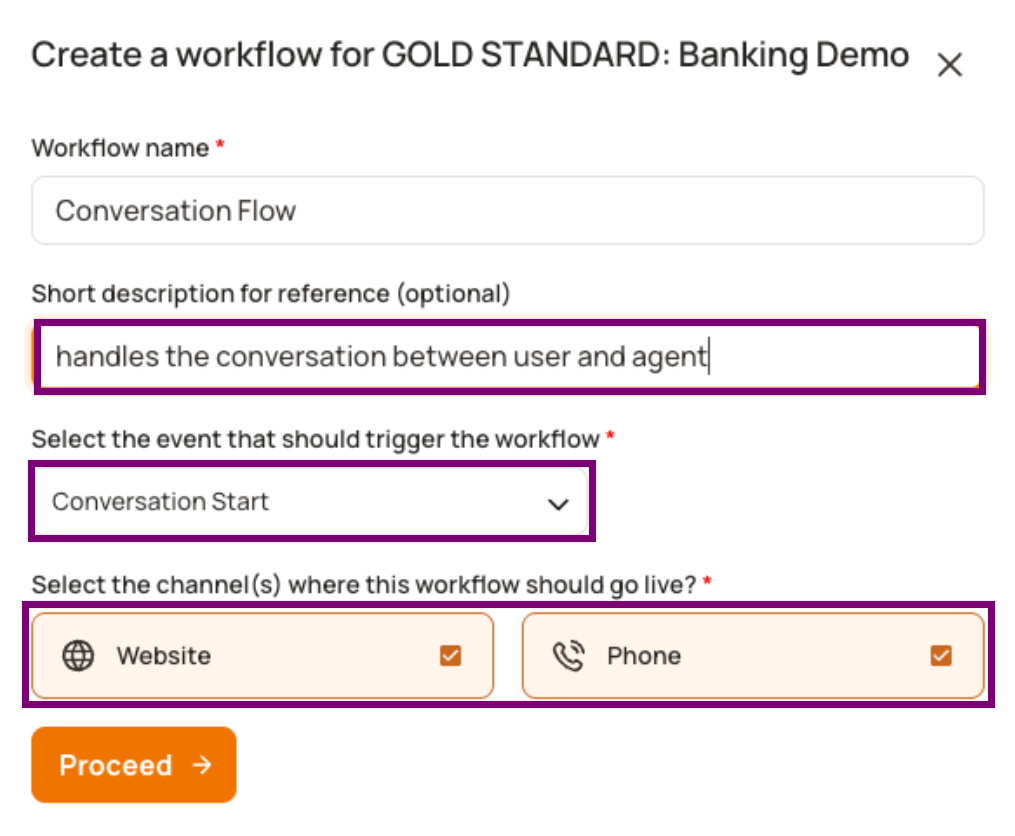The image size is (1015, 836).
Task: Click the Workflow name label
Action: tap(120, 148)
